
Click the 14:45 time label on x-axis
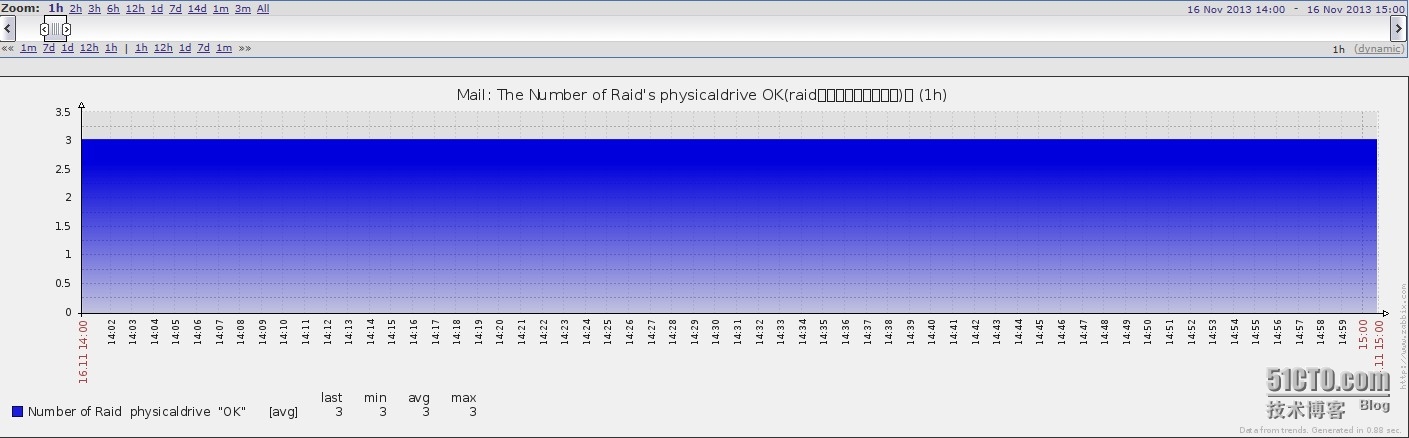click(1040, 332)
